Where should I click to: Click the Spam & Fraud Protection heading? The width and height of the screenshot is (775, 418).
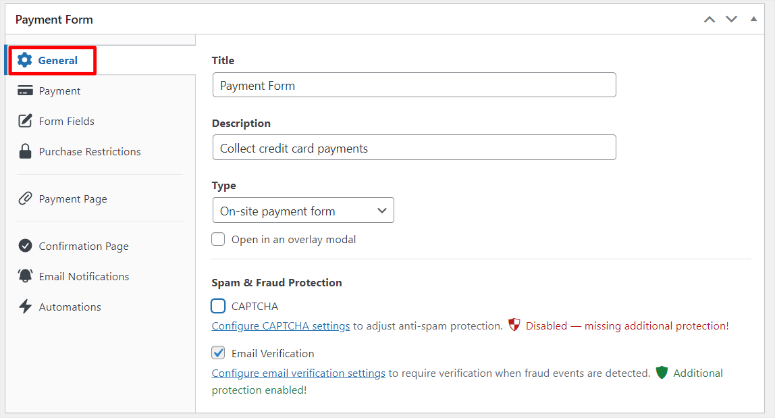pyautogui.click(x=277, y=283)
